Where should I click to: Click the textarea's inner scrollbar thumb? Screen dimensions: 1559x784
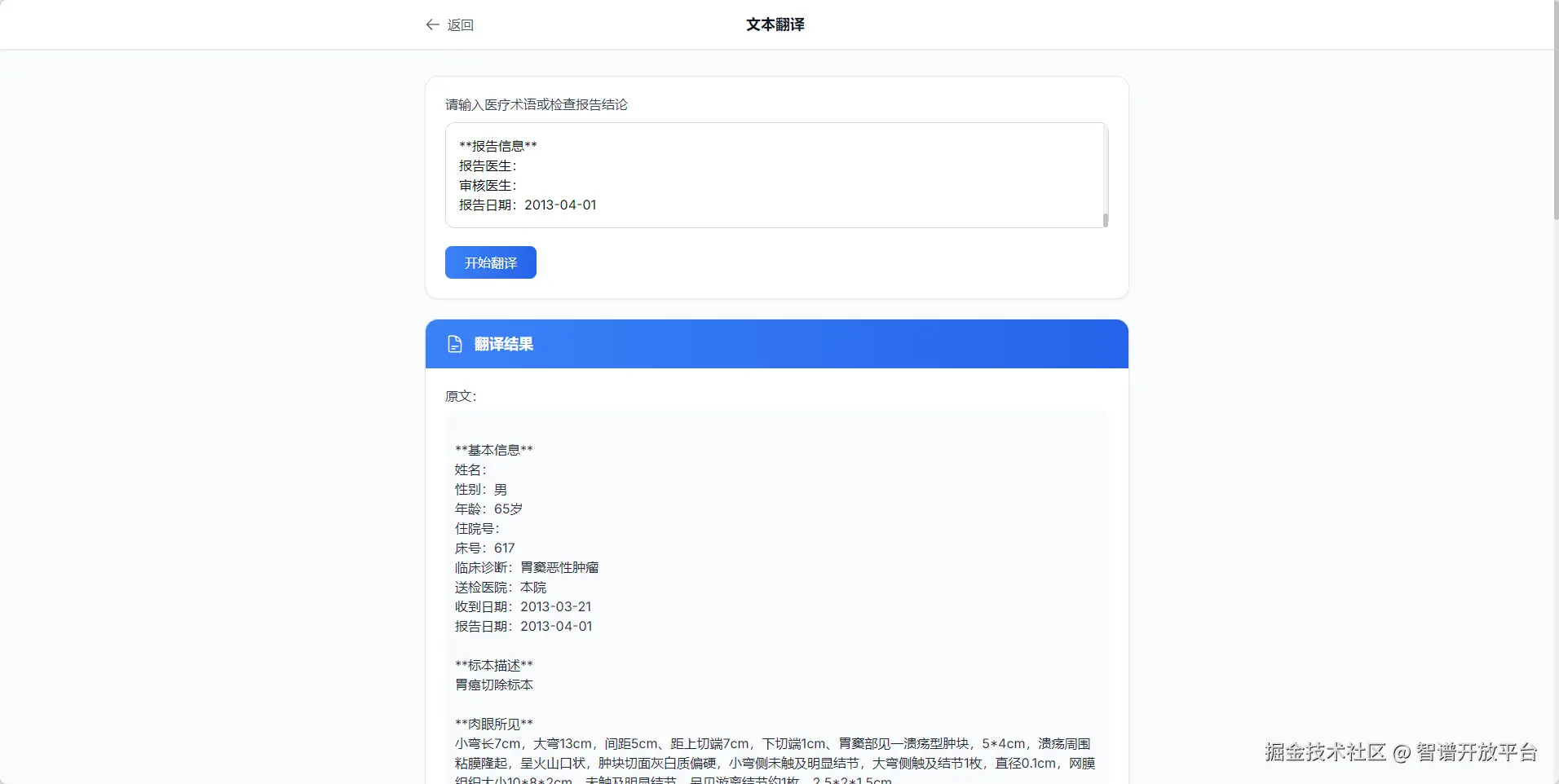[x=1106, y=220]
